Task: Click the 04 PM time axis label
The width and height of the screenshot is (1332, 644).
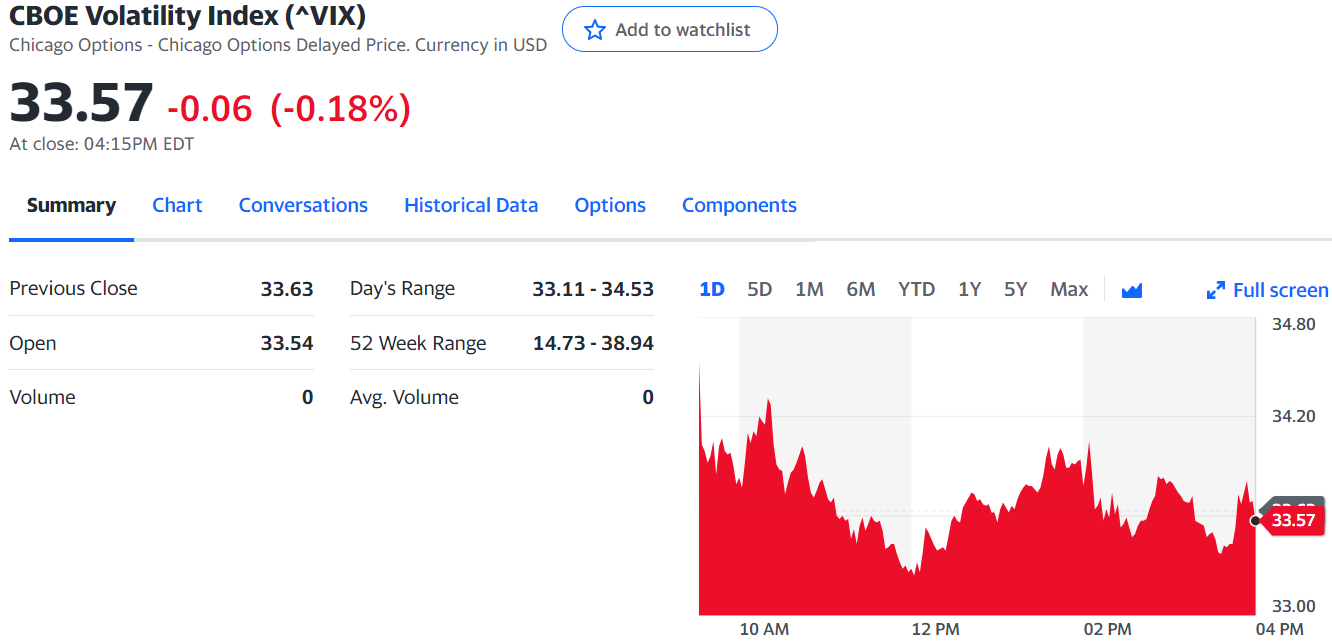Action: tap(1279, 629)
